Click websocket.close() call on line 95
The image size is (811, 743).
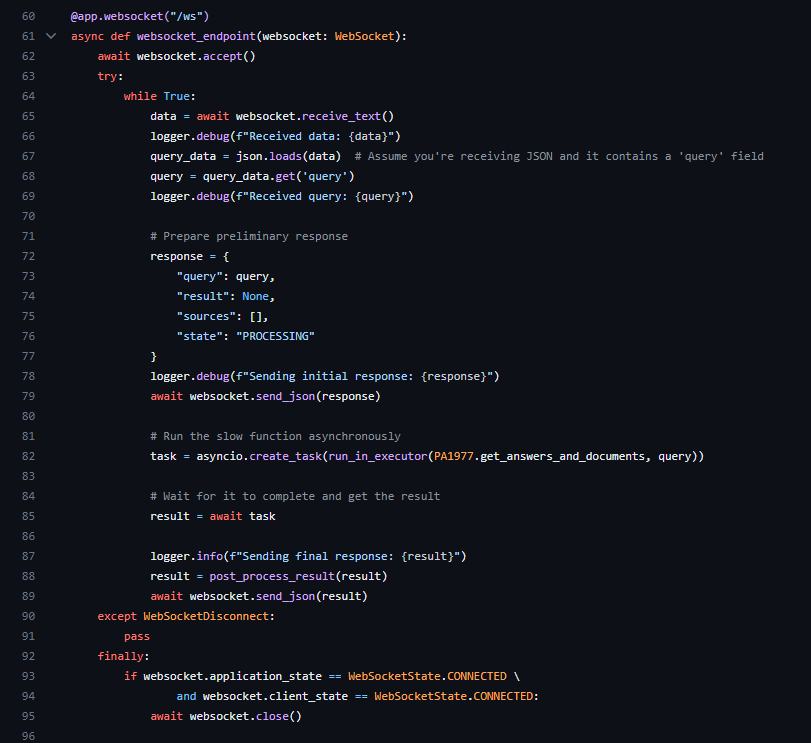(x=245, y=716)
